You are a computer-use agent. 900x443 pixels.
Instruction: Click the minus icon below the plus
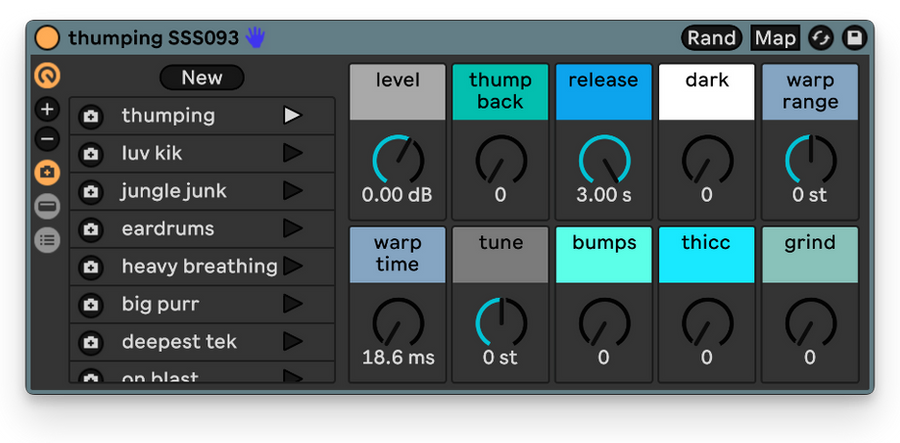pyautogui.click(x=47, y=138)
